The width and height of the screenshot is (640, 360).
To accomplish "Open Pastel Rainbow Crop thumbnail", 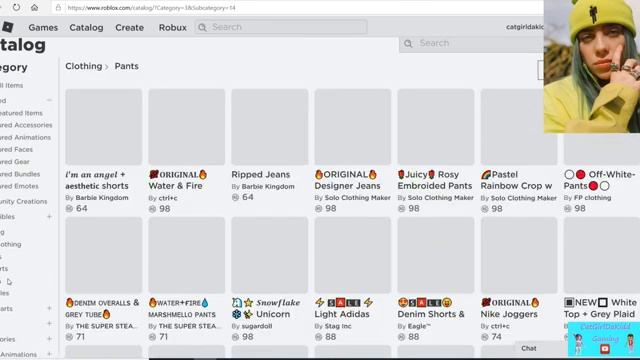I will coord(519,127).
